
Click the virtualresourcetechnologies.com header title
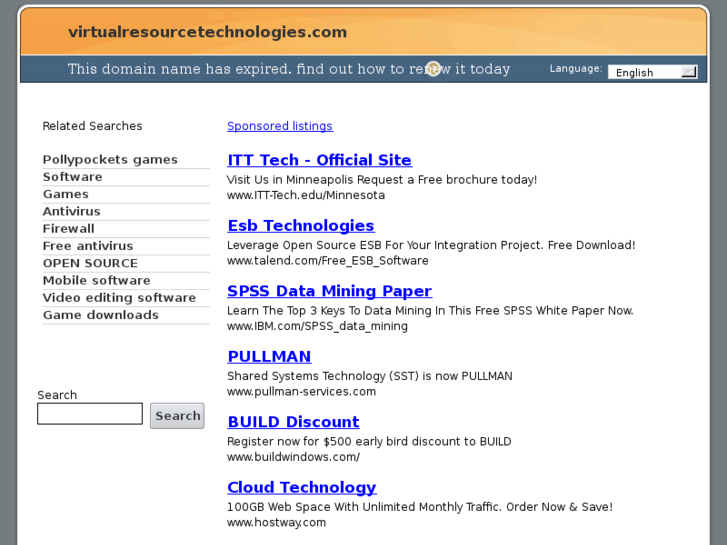pyautogui.click(x=207, y=32)
